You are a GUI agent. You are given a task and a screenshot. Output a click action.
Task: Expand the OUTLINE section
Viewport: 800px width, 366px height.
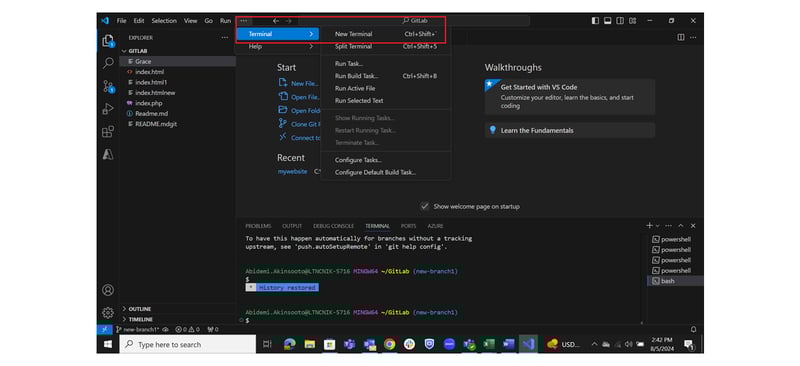click(x=140, y=309)
